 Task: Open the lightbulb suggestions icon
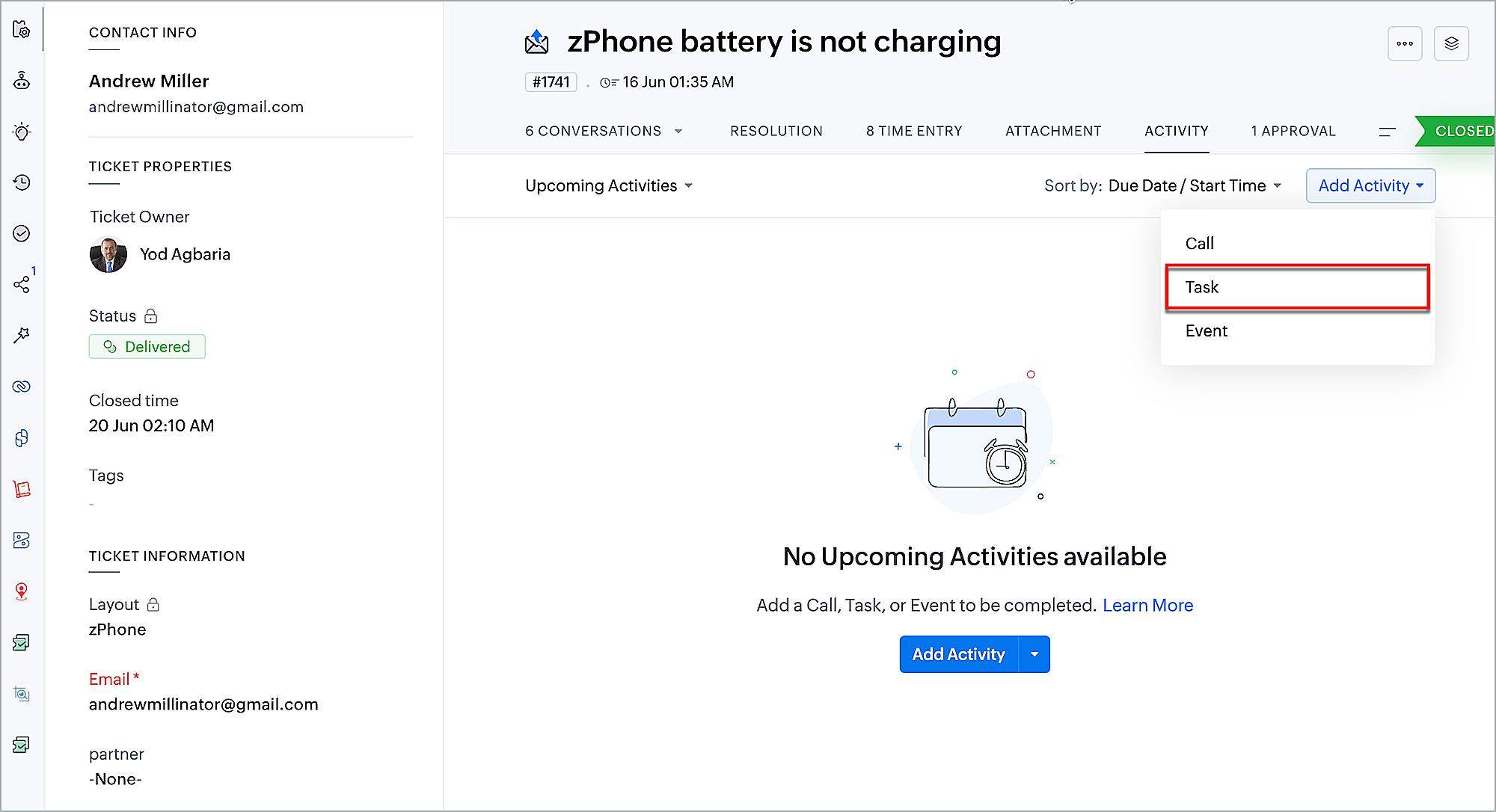click(x=22, y=132)
